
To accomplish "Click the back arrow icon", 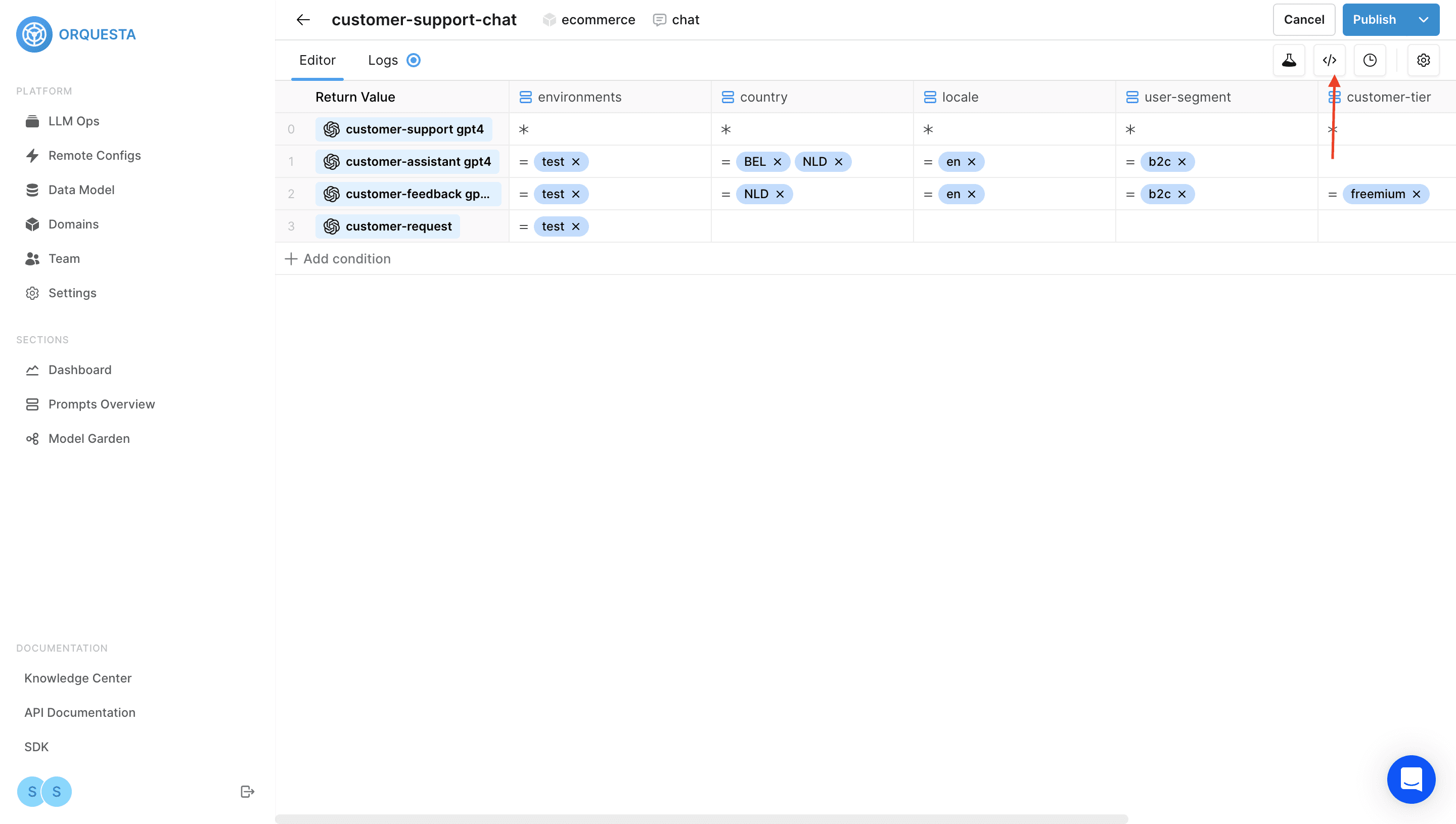I will (303, 20).
